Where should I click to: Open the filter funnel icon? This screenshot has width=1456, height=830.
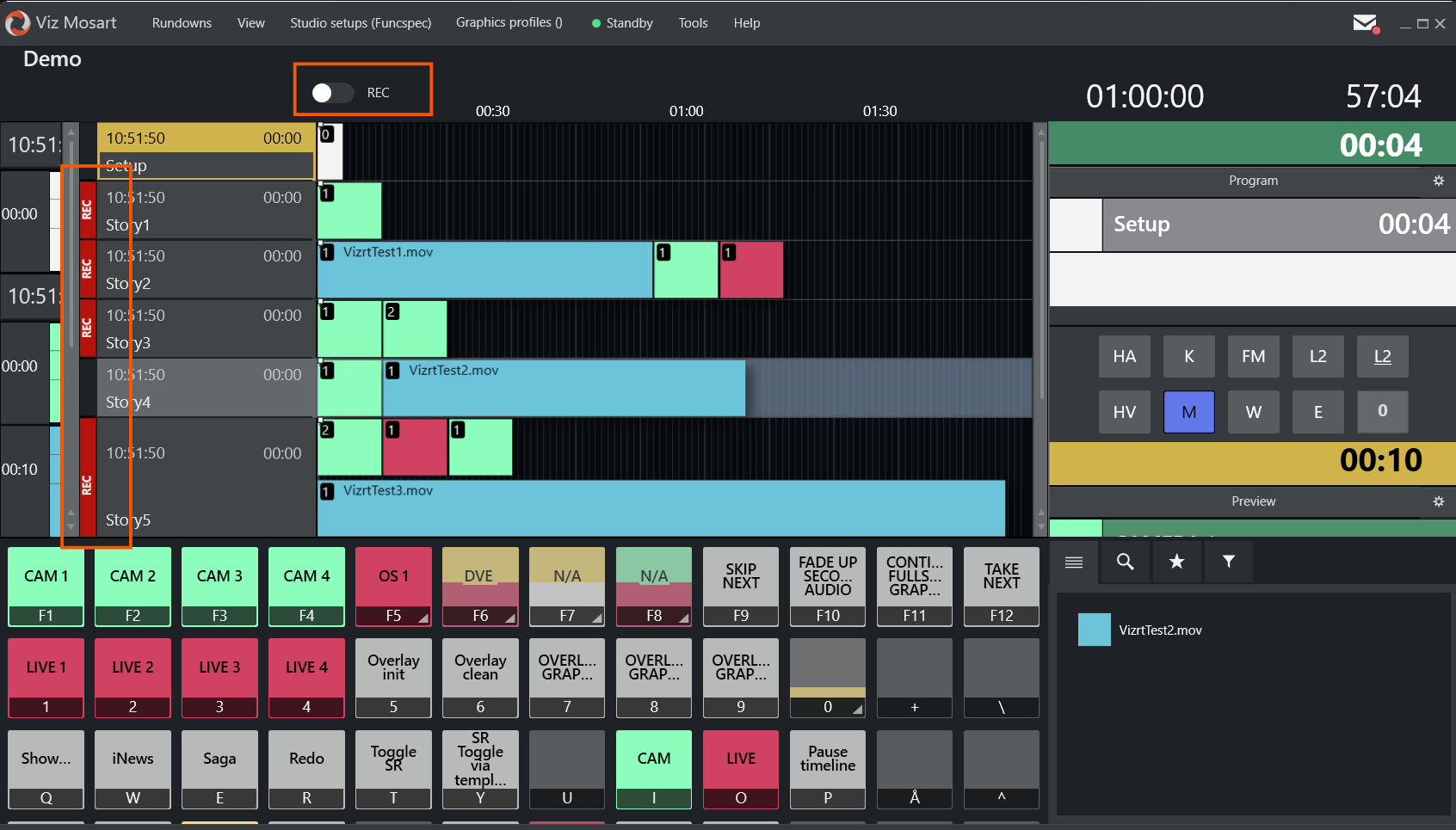(1229, 562)
